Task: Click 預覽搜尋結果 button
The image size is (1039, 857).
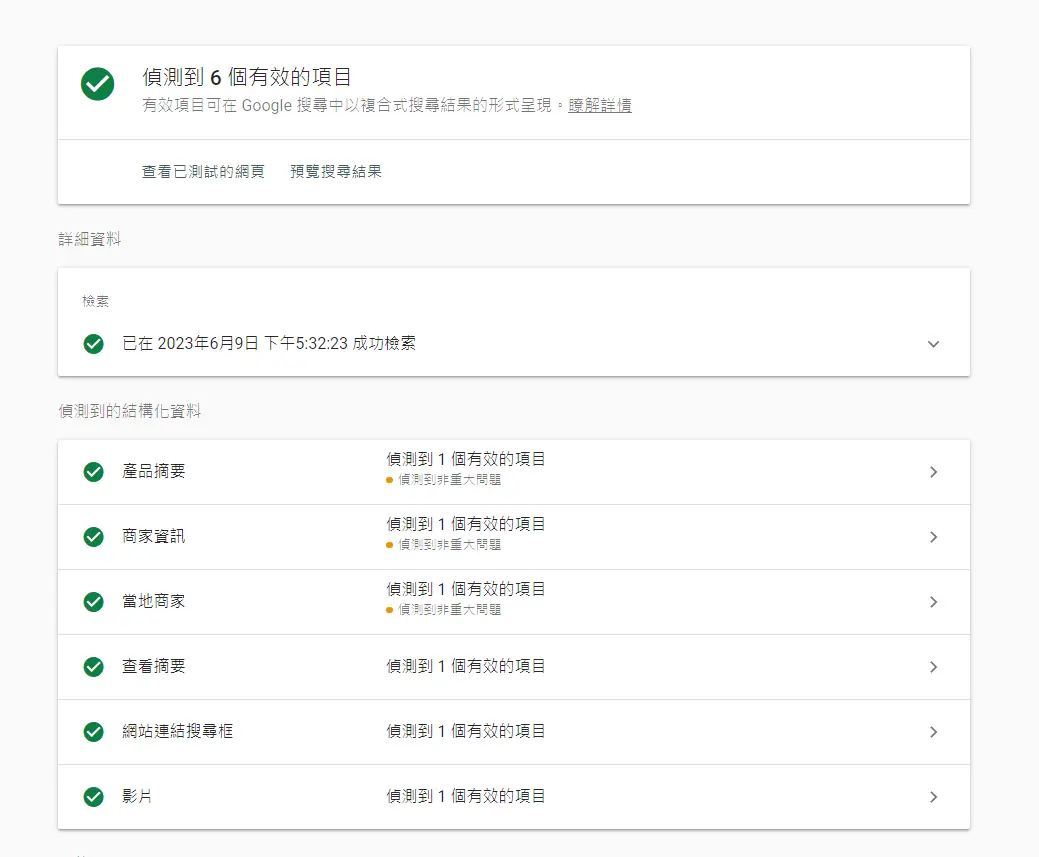Action: (x=336, y=172)
